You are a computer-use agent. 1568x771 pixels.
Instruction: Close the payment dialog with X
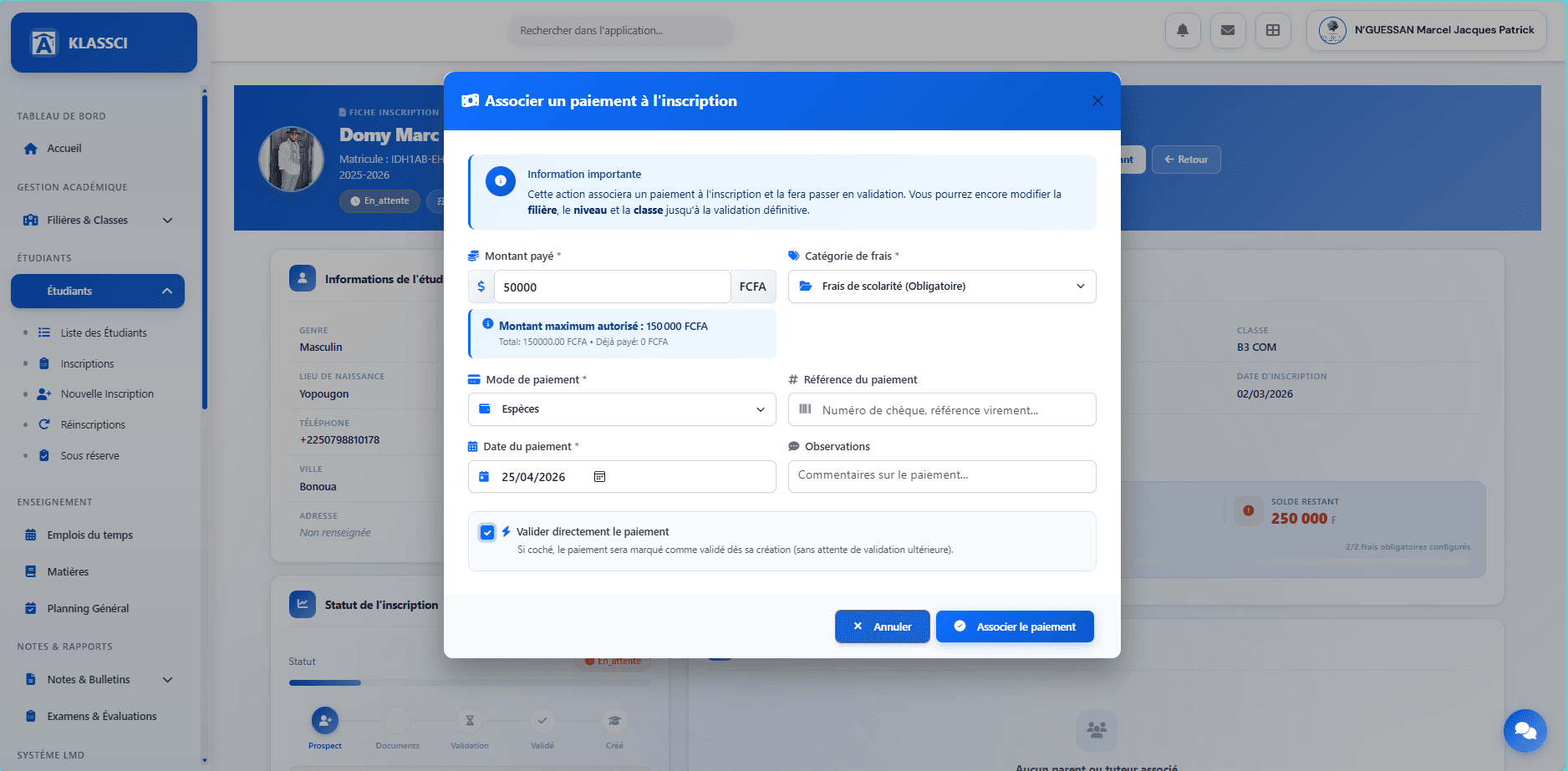tap(1097, 101)
